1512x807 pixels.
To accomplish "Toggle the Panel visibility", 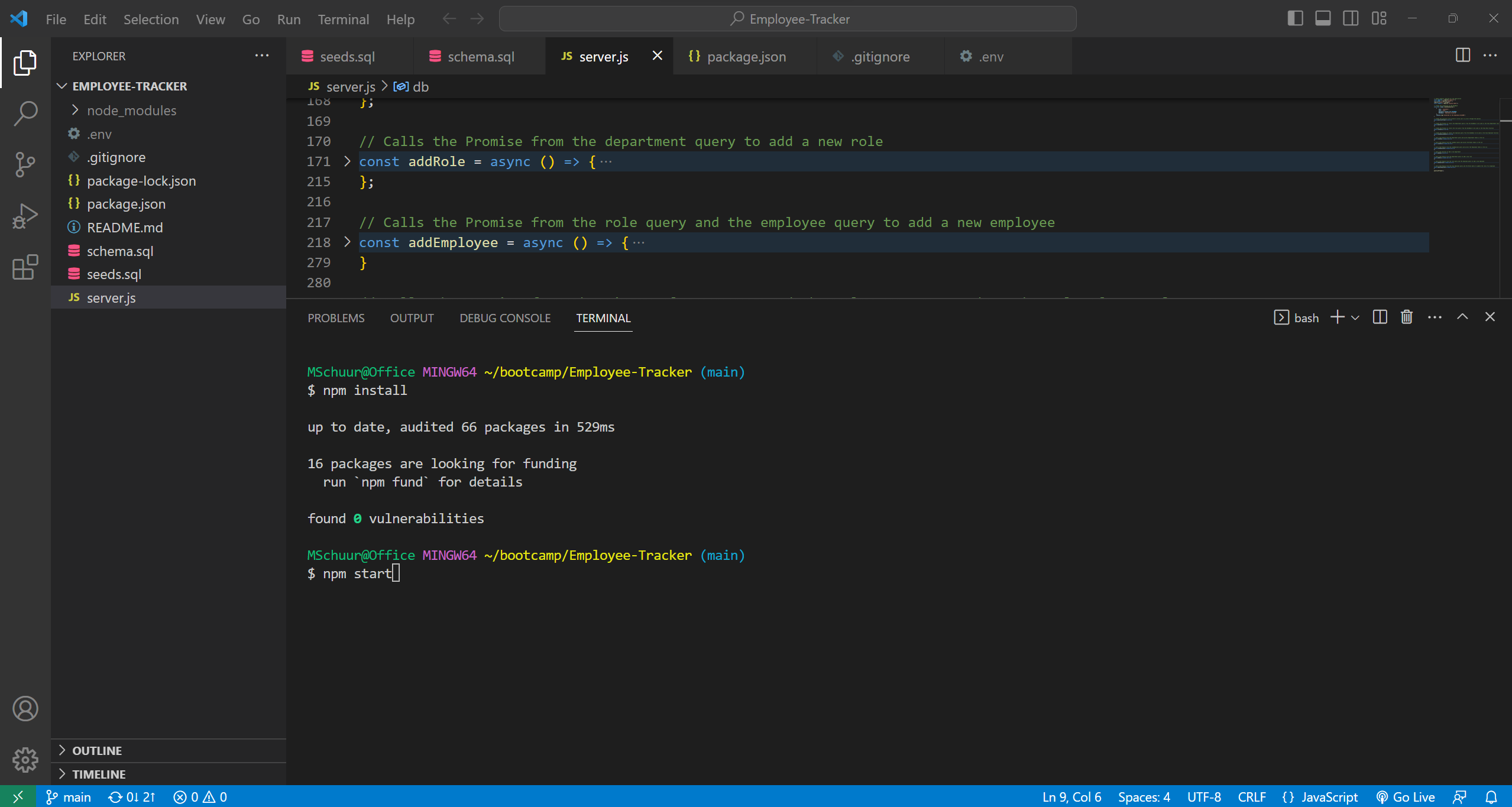I will click(x=1323, y=18).
